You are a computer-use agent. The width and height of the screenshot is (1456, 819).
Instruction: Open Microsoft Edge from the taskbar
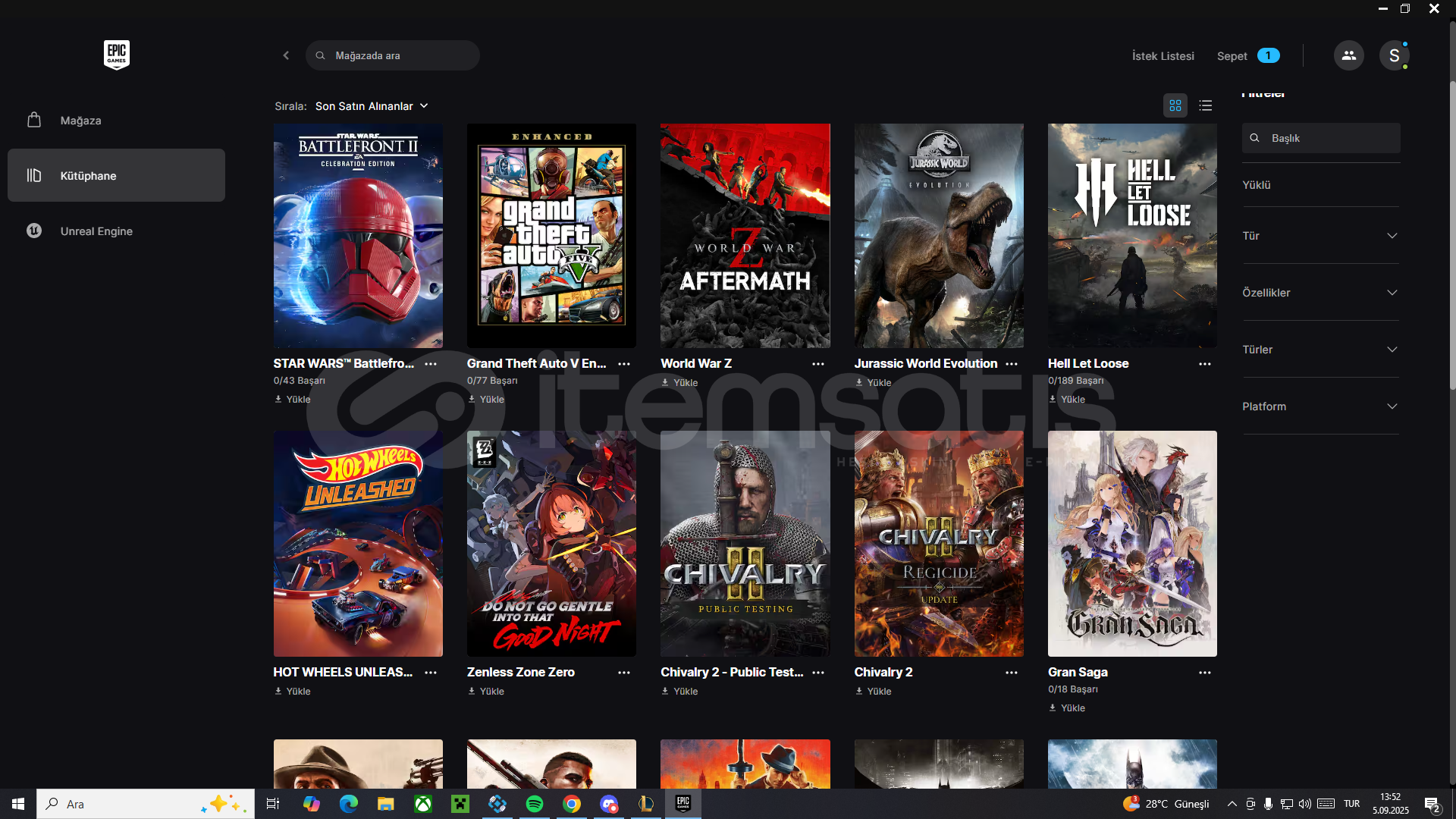pos(349,804)
